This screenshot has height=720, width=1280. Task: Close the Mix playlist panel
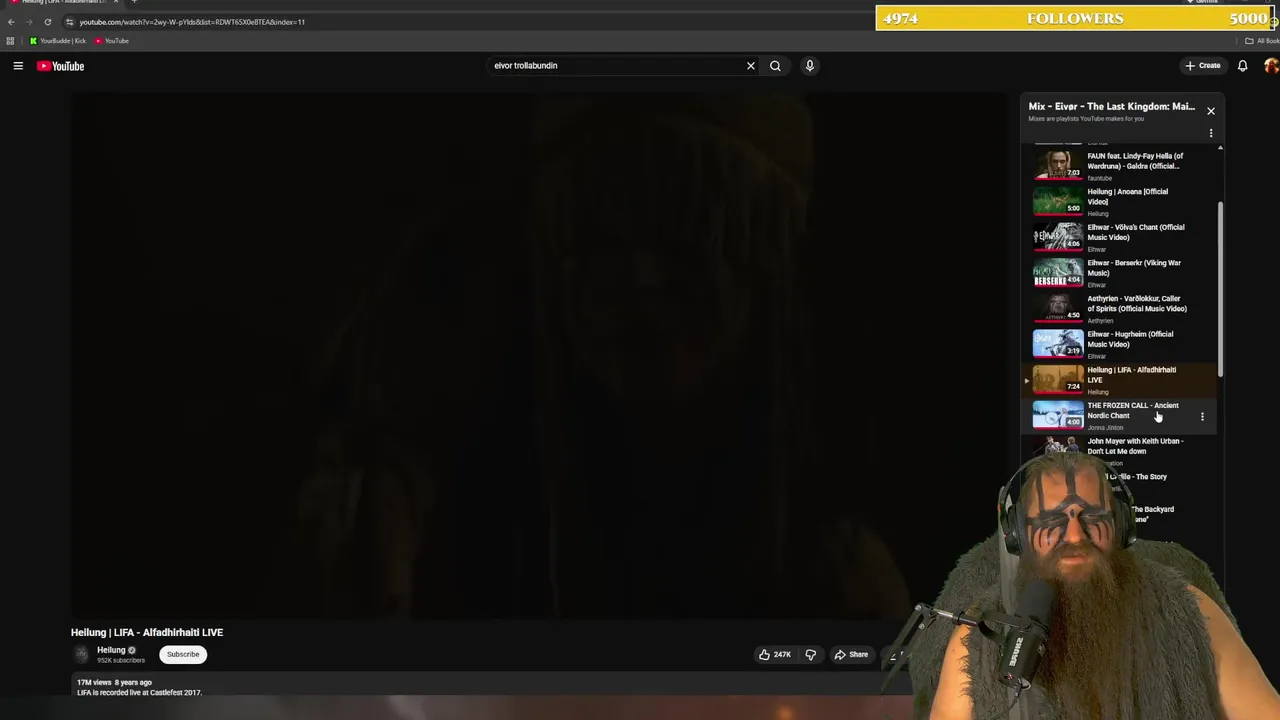tap(1210, 111)
